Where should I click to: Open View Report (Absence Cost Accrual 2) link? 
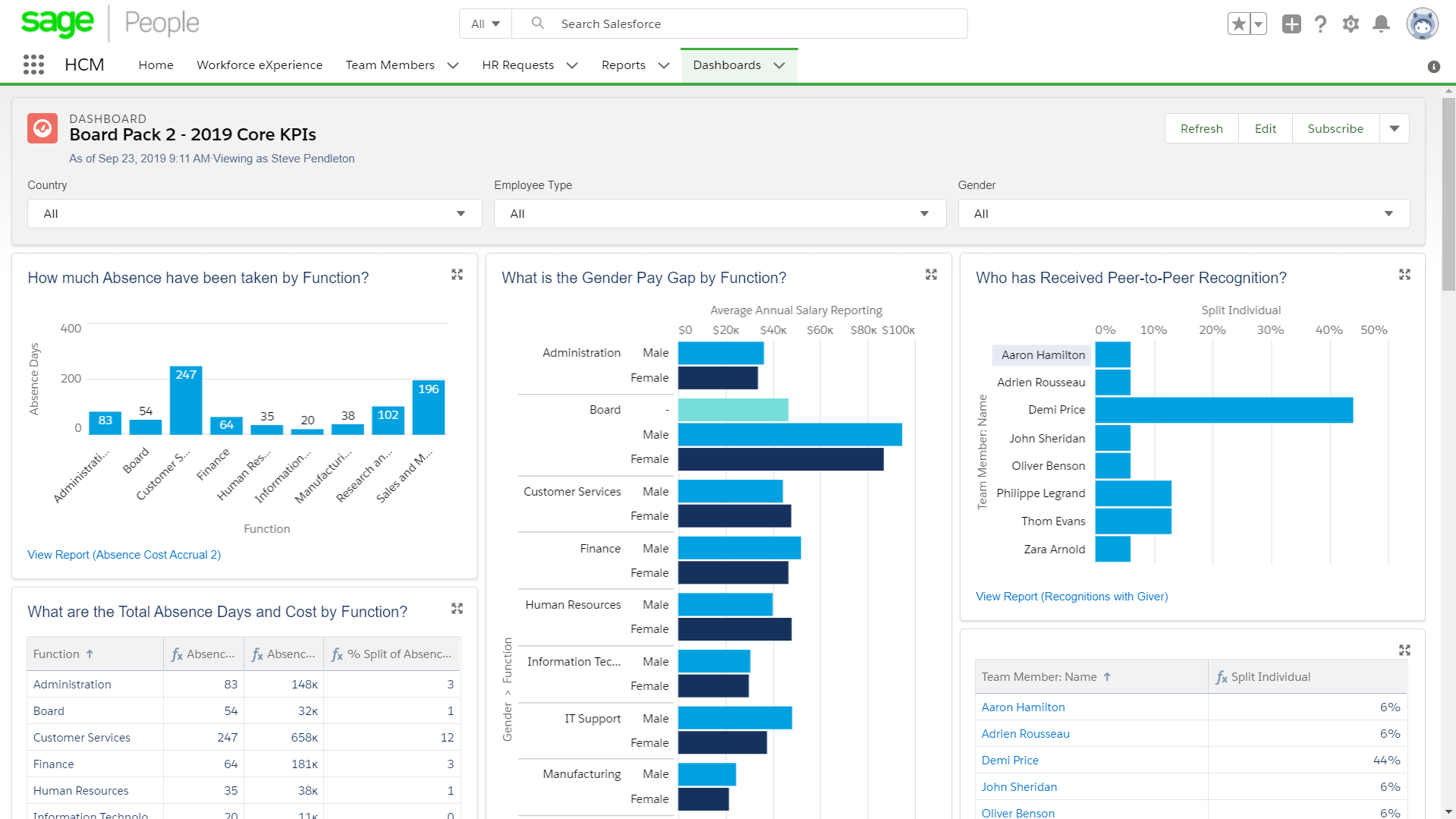tap(124, 555)
